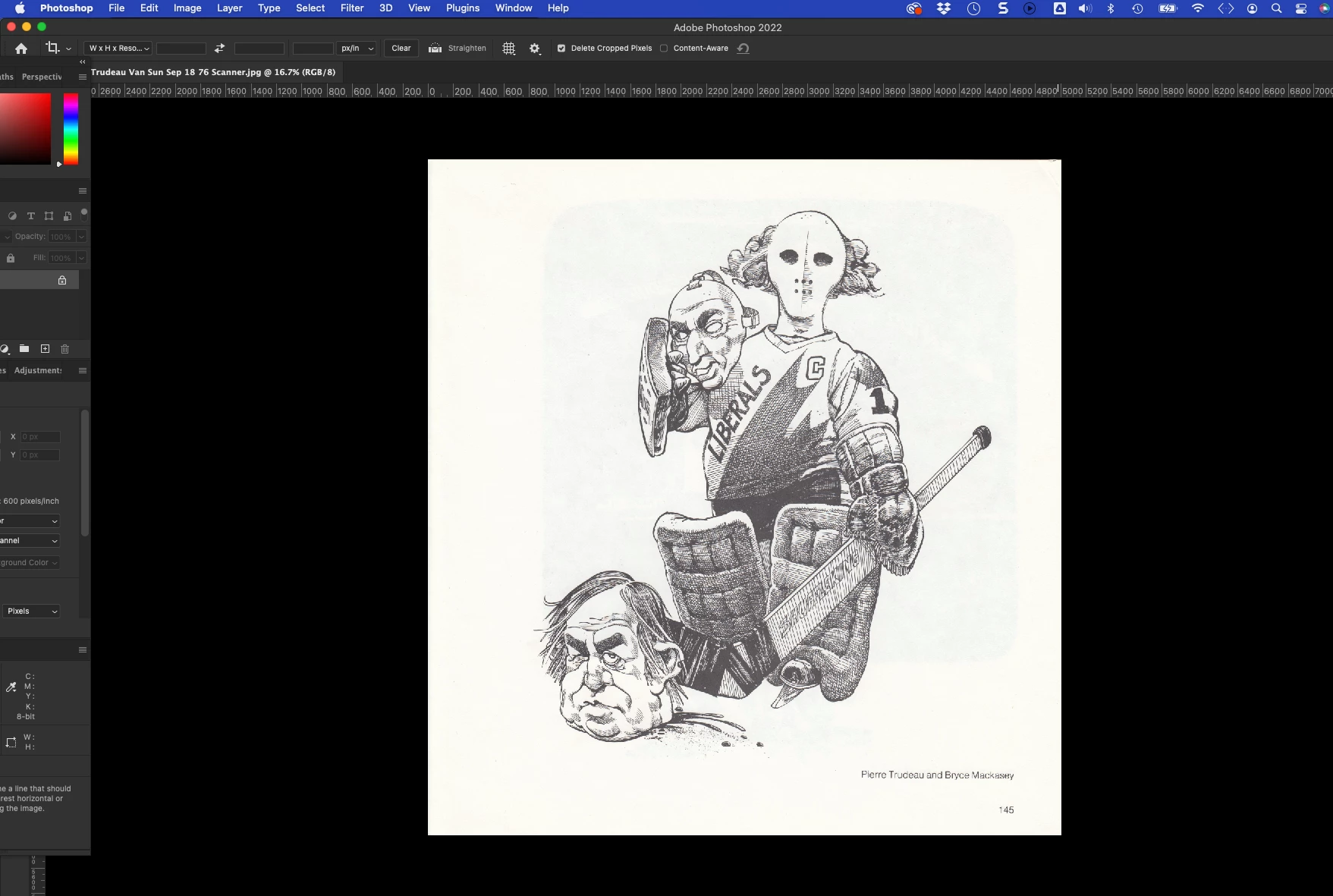1333x896 pixels.
Task: Click the crop resolution input field
Action: [x=313, y=48]
